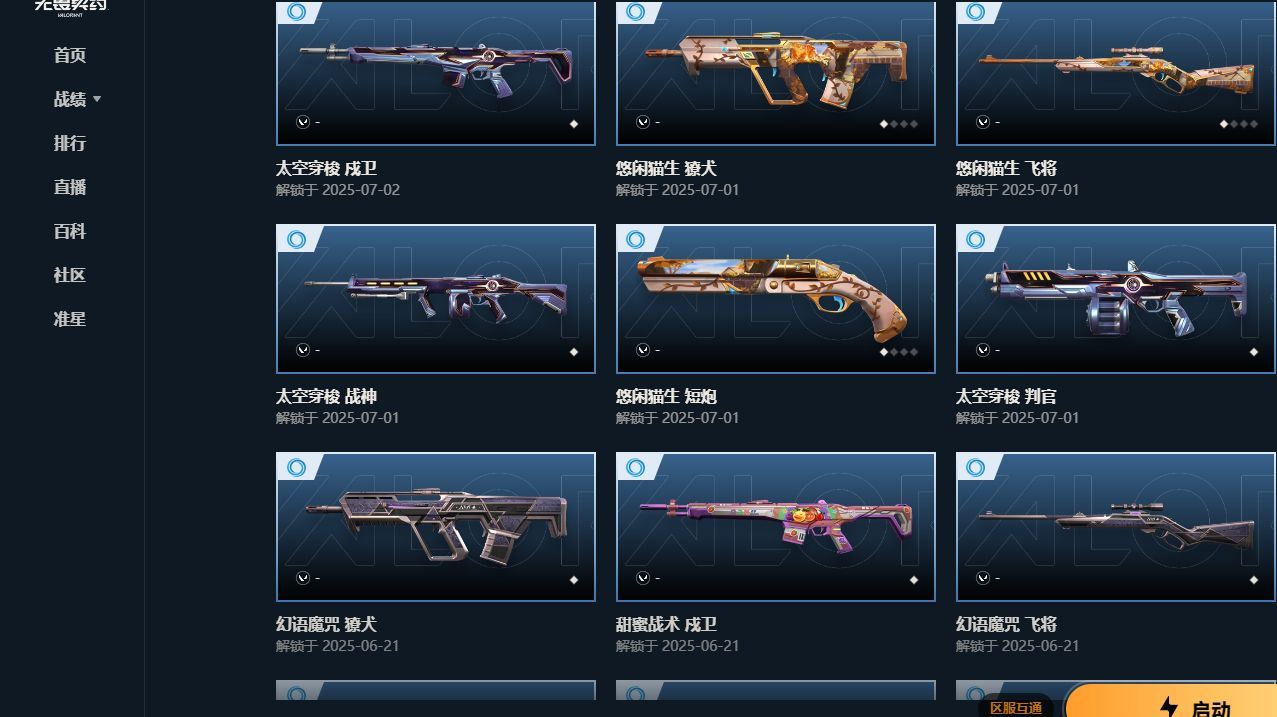Click the ring badge on 悠闲猫生 獠犬 card
This screenshot has height=717, width=1277.
tap(636, 12)
